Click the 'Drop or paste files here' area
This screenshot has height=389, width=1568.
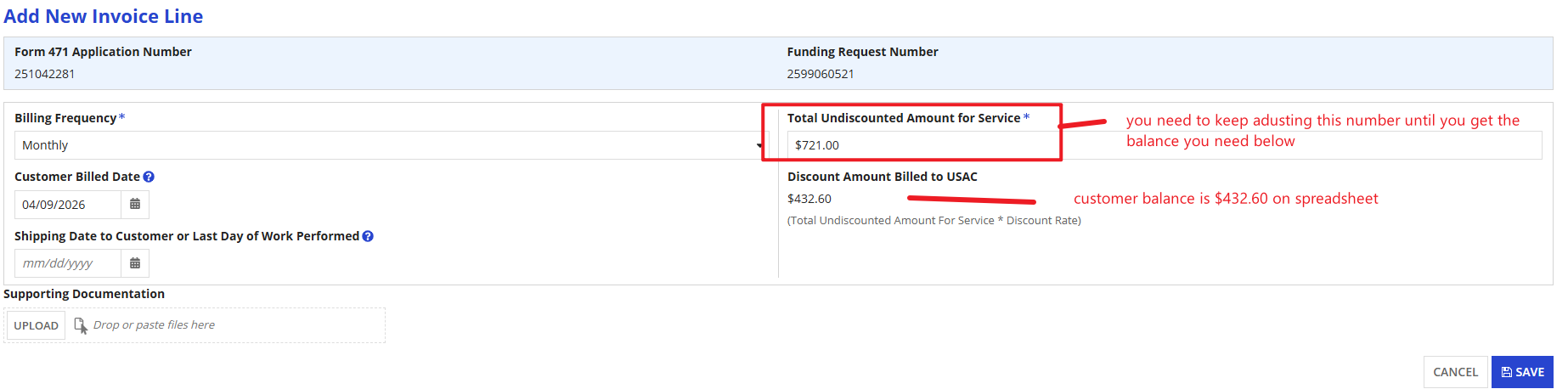pos(154,325)
